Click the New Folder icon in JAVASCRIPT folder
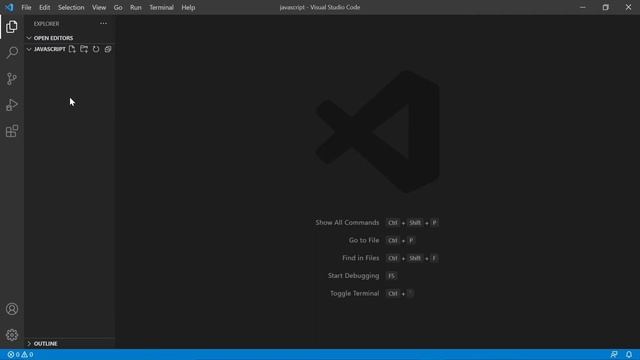640x360 pixels. point(84,49)
